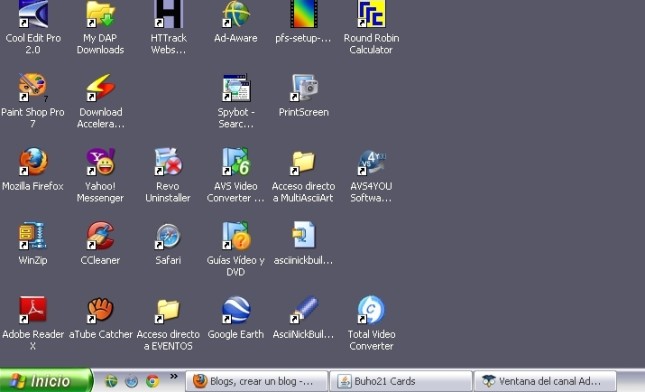This screenshot has height=392, width=645.
Task: Open AVS Video Converter 6 icon
Action: coord(236,162)
